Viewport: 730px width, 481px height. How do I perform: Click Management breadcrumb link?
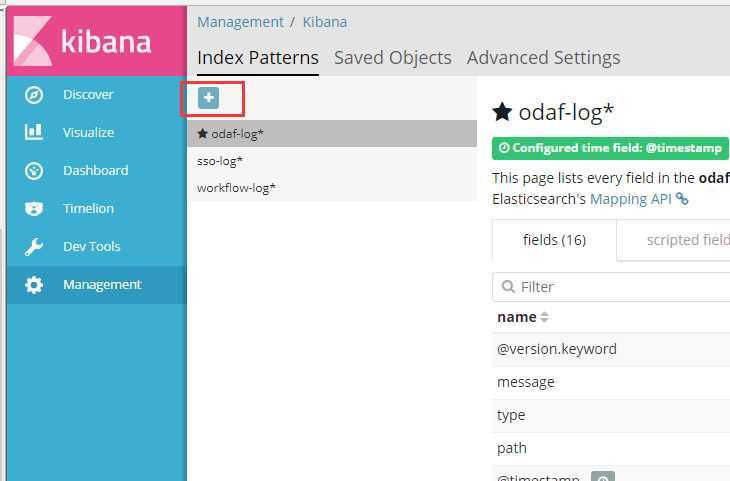(240, 22)
